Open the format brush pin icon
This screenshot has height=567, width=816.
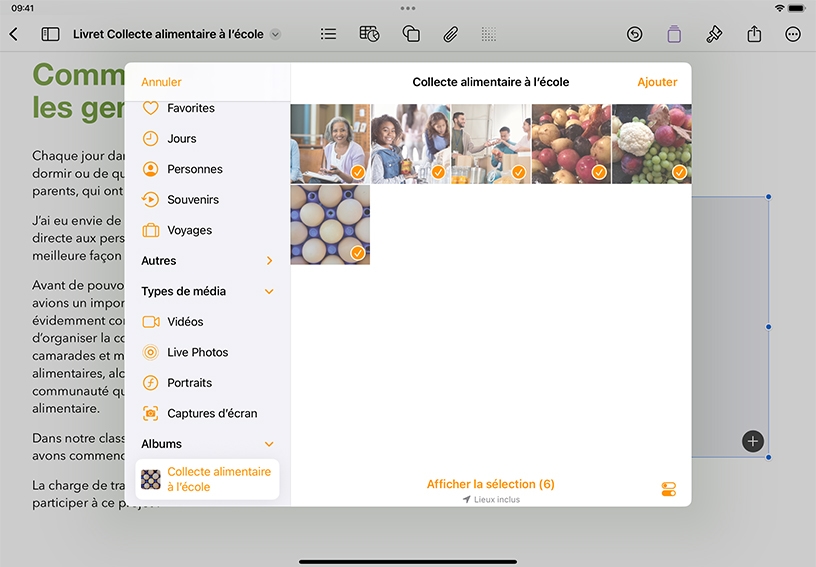pyautogui.click(x=714, y=34)
